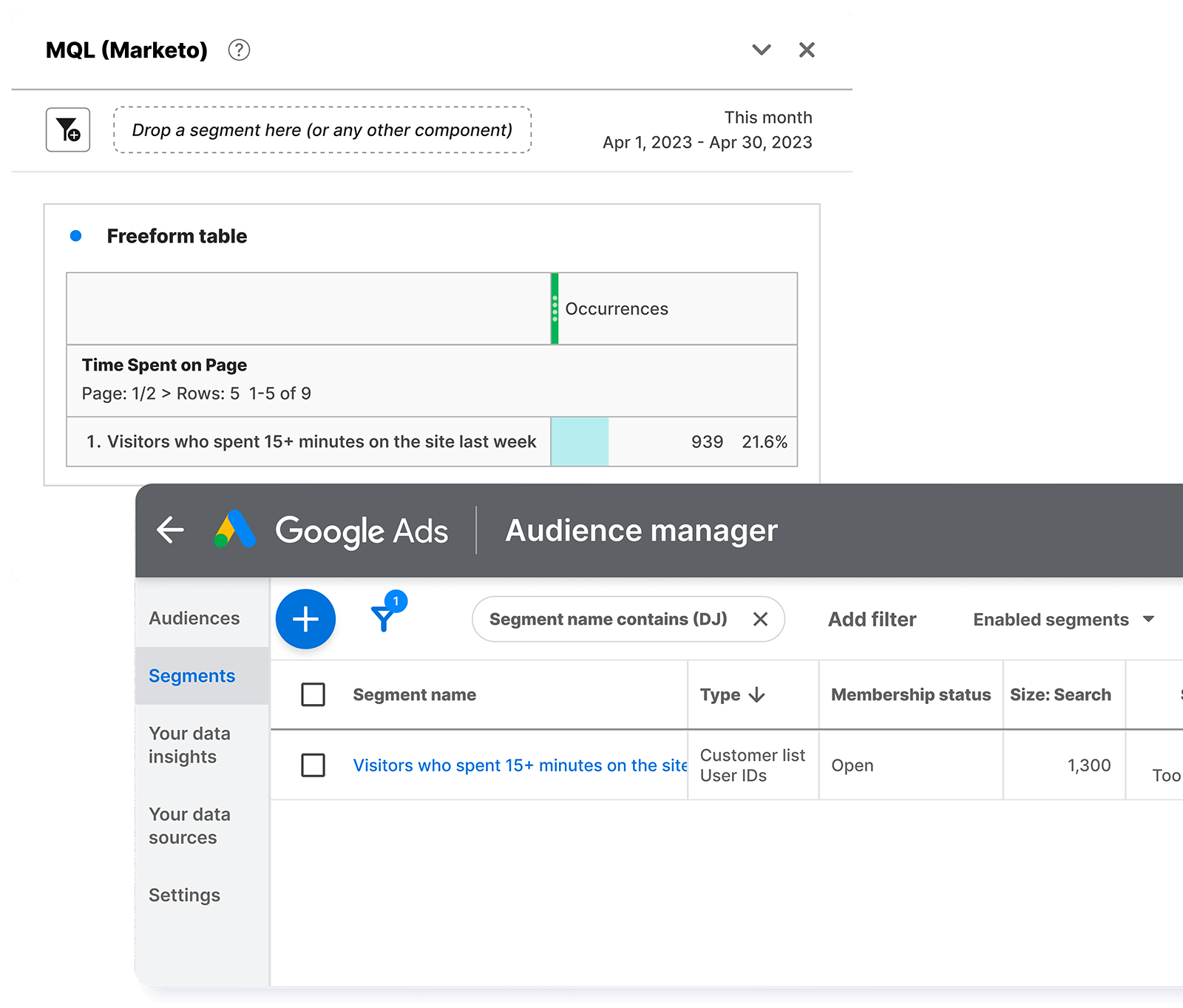Click the green Occurrences column handle

click(x=555, y=309)
